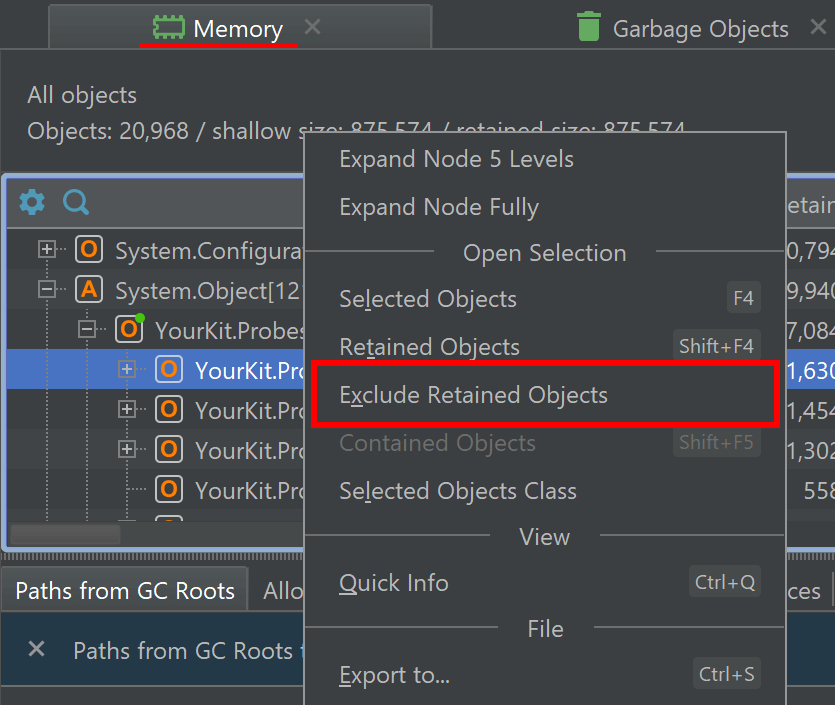Open Quick Info from context menu
Screen dimensions: 835x705
pos(394,583)
